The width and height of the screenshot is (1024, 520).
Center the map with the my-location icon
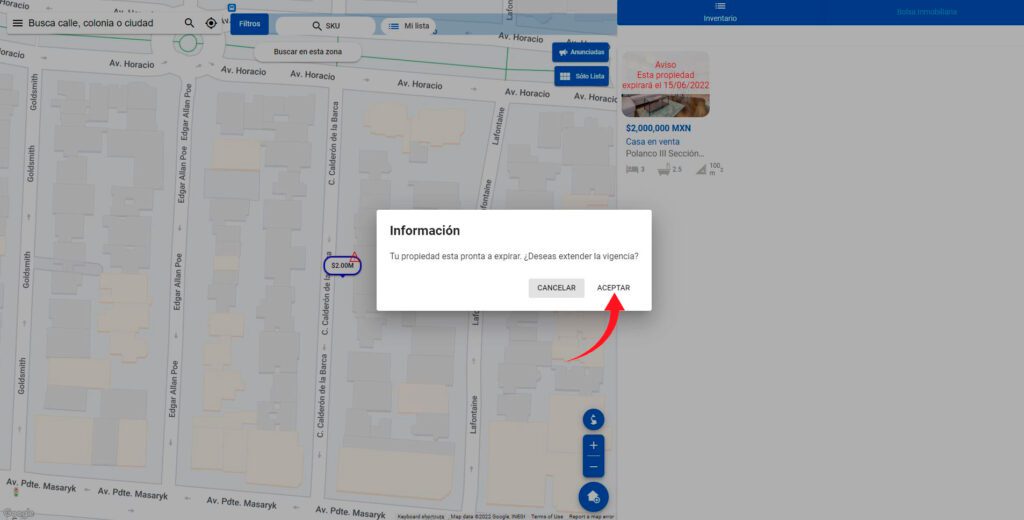211,23
